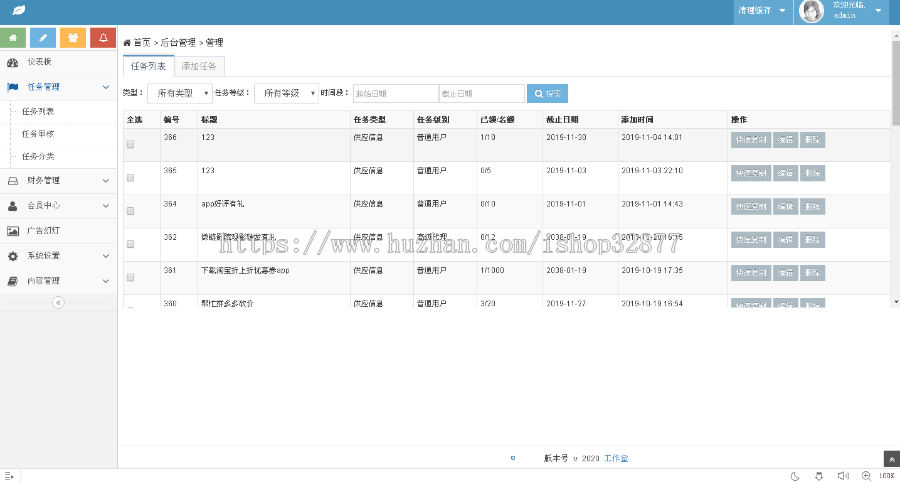Image resolution: width=900 pixels, height=482 pixels.
Task: Open 任务列表 in the sidebar submenu
Action: tap(38, 112)
